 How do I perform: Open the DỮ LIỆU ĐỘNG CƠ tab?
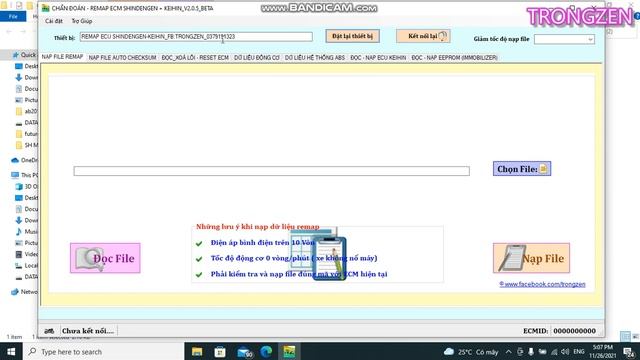click(257, 58)
